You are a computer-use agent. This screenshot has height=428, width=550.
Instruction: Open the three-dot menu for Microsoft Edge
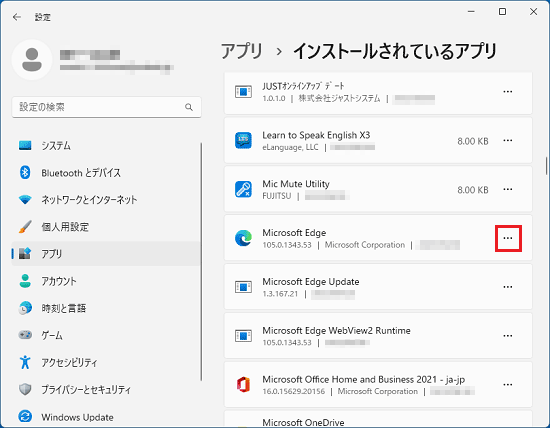coord(508,238)
